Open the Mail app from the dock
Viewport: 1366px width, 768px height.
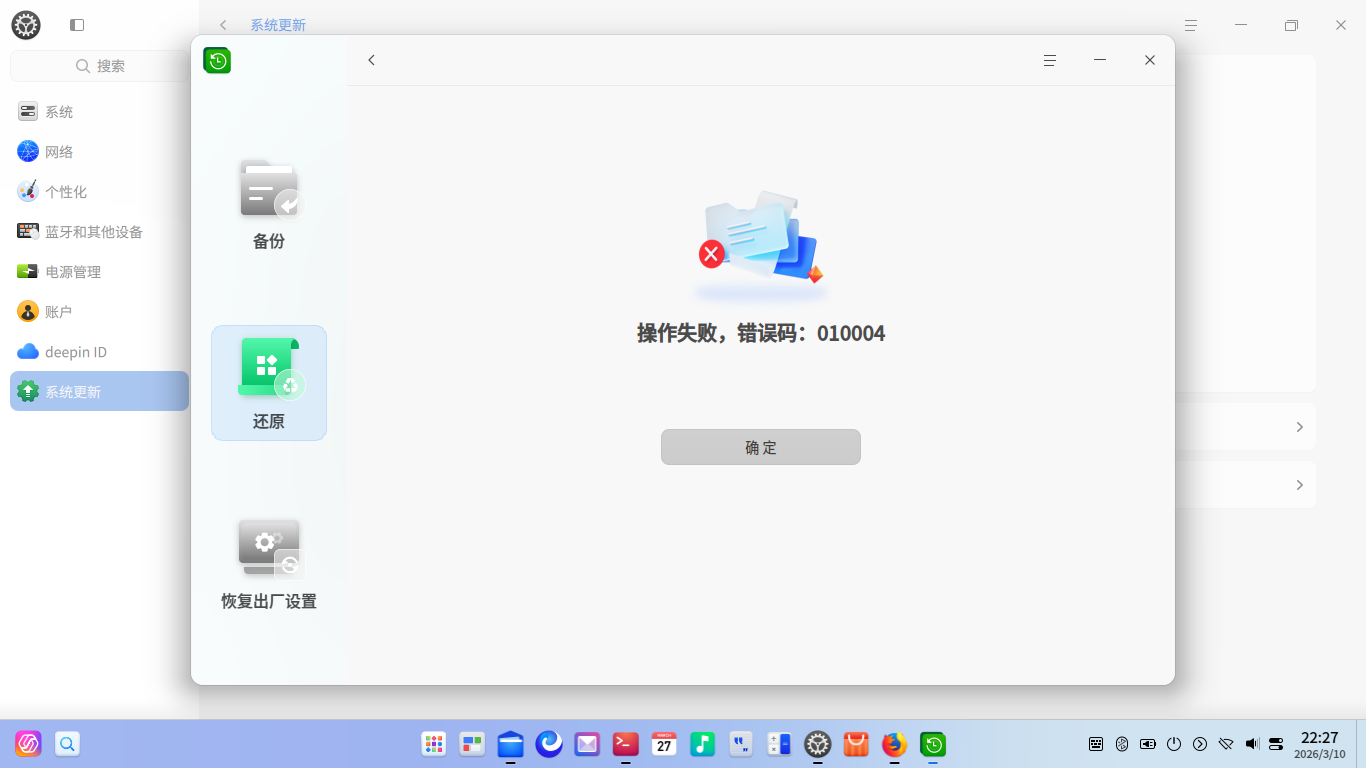click(x=586, y=744)
